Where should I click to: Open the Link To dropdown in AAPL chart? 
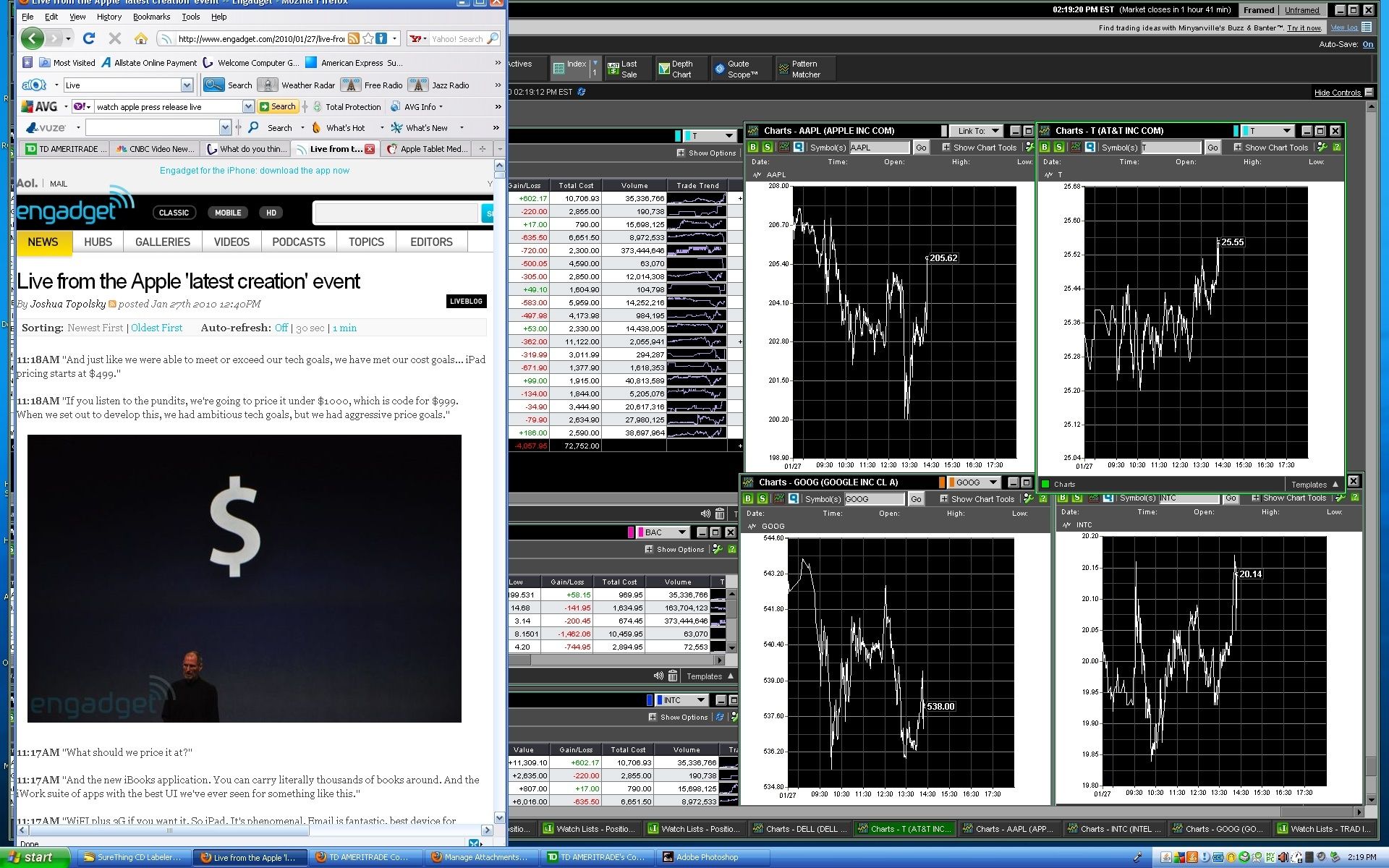click(x=976, y=131)
